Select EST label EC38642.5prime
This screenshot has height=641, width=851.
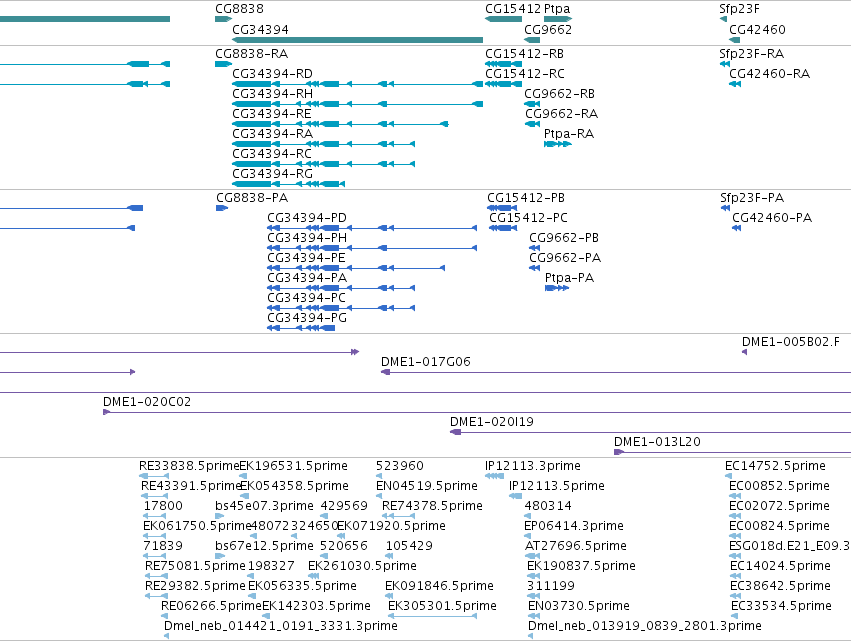click(780, 586)
